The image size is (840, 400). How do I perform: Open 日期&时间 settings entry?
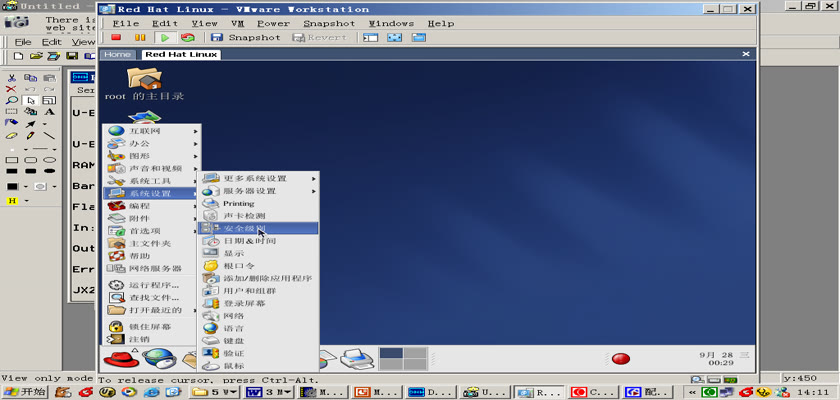259,241
